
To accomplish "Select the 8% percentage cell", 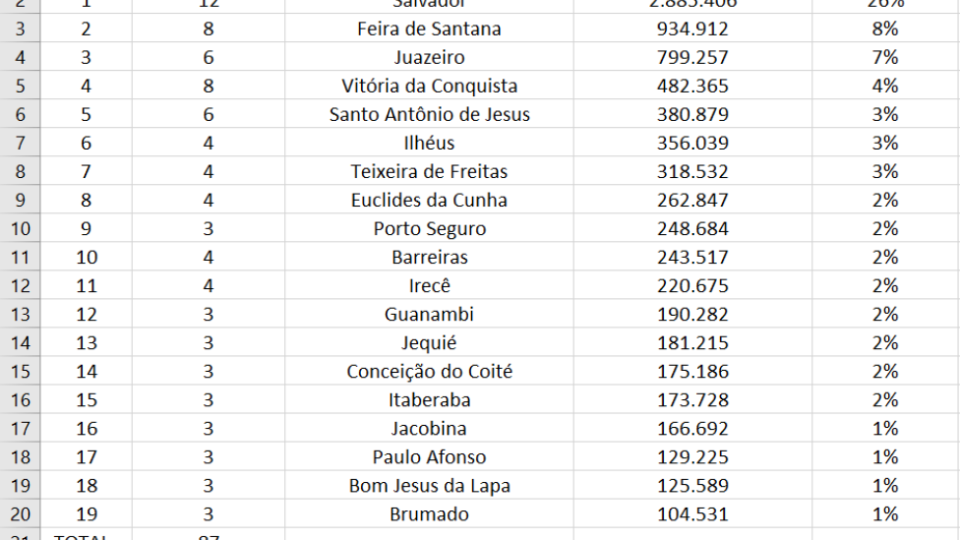I will pos(885,29).
